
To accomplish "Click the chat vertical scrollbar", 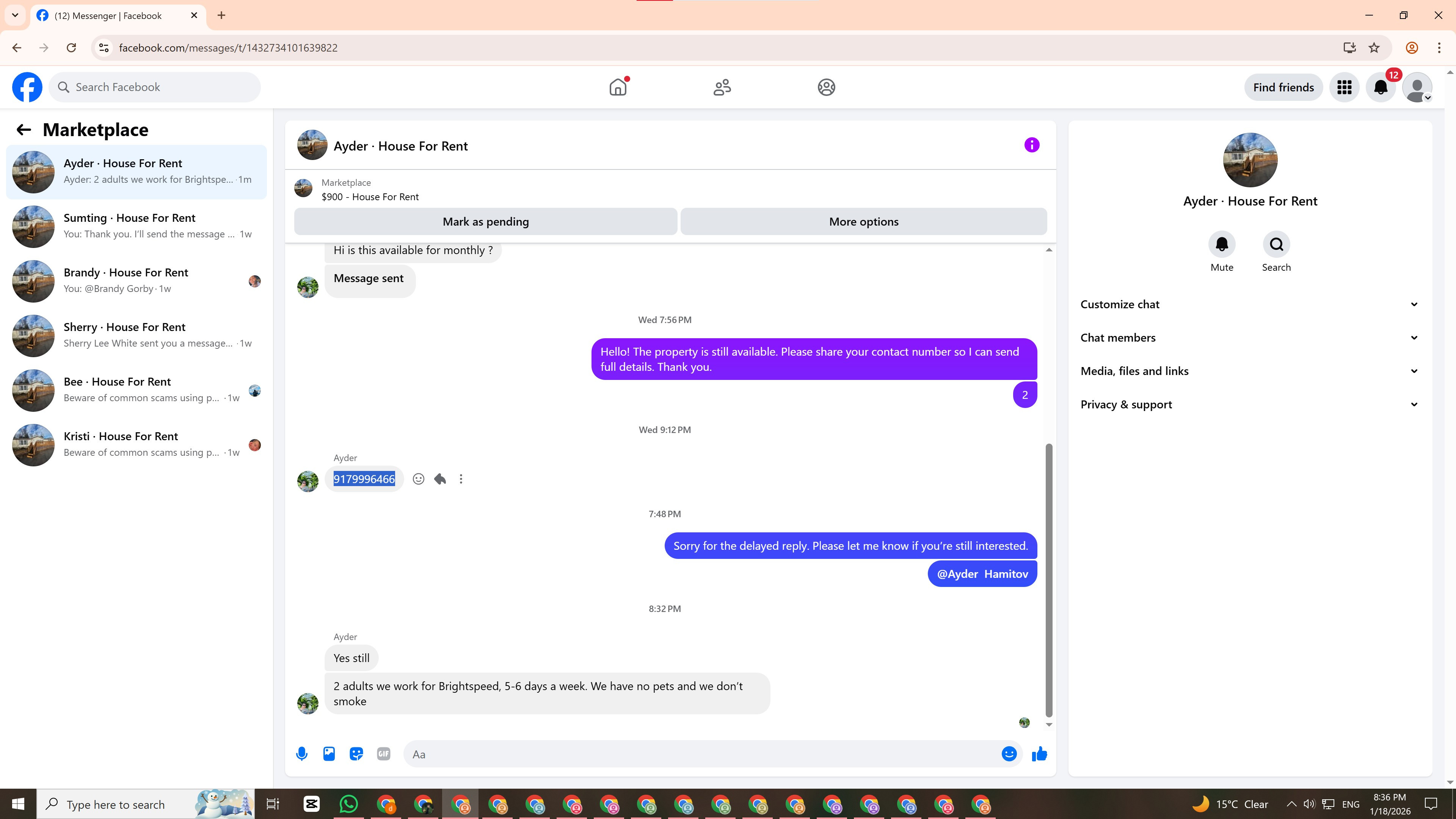I will click(x=1049, y=579).
